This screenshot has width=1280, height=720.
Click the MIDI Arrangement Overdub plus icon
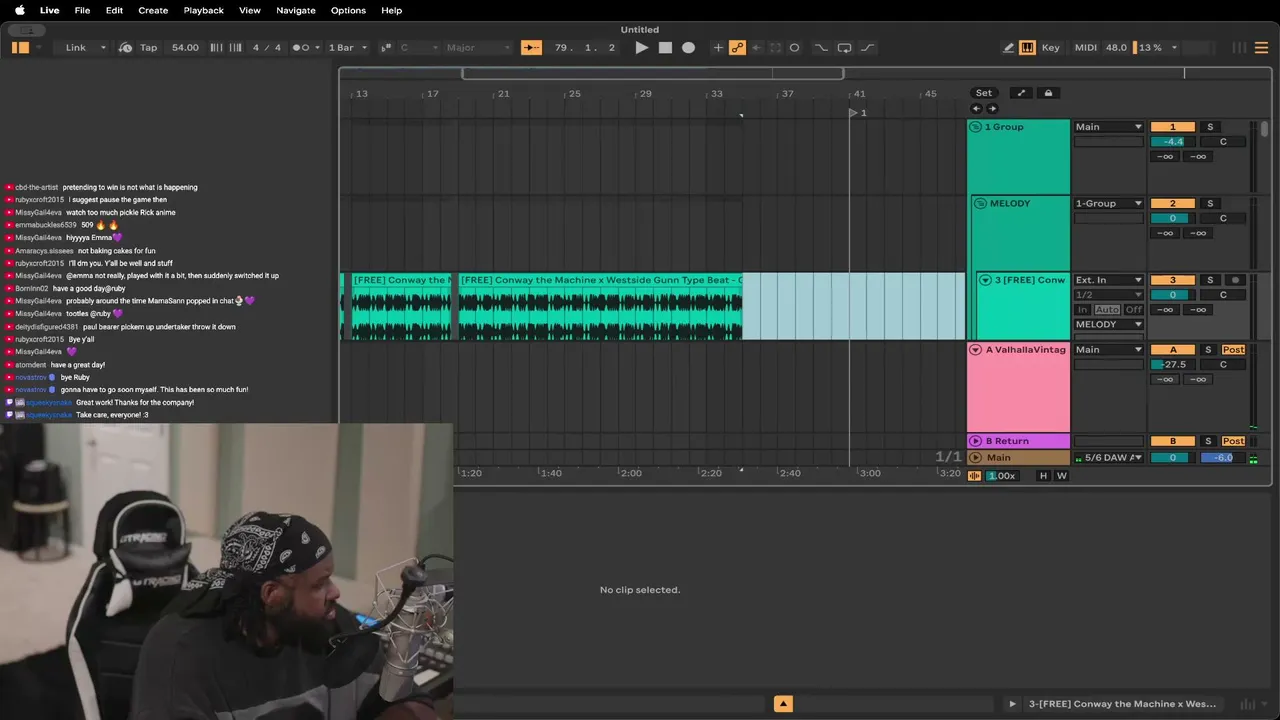pyautogui.click(x=717, y=47)
